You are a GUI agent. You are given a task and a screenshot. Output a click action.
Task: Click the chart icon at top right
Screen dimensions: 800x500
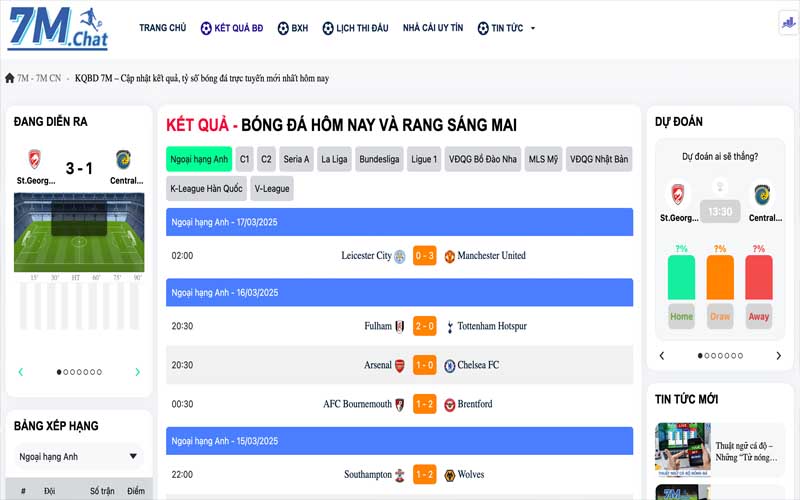pyautogui.click(x=789, y=22)
